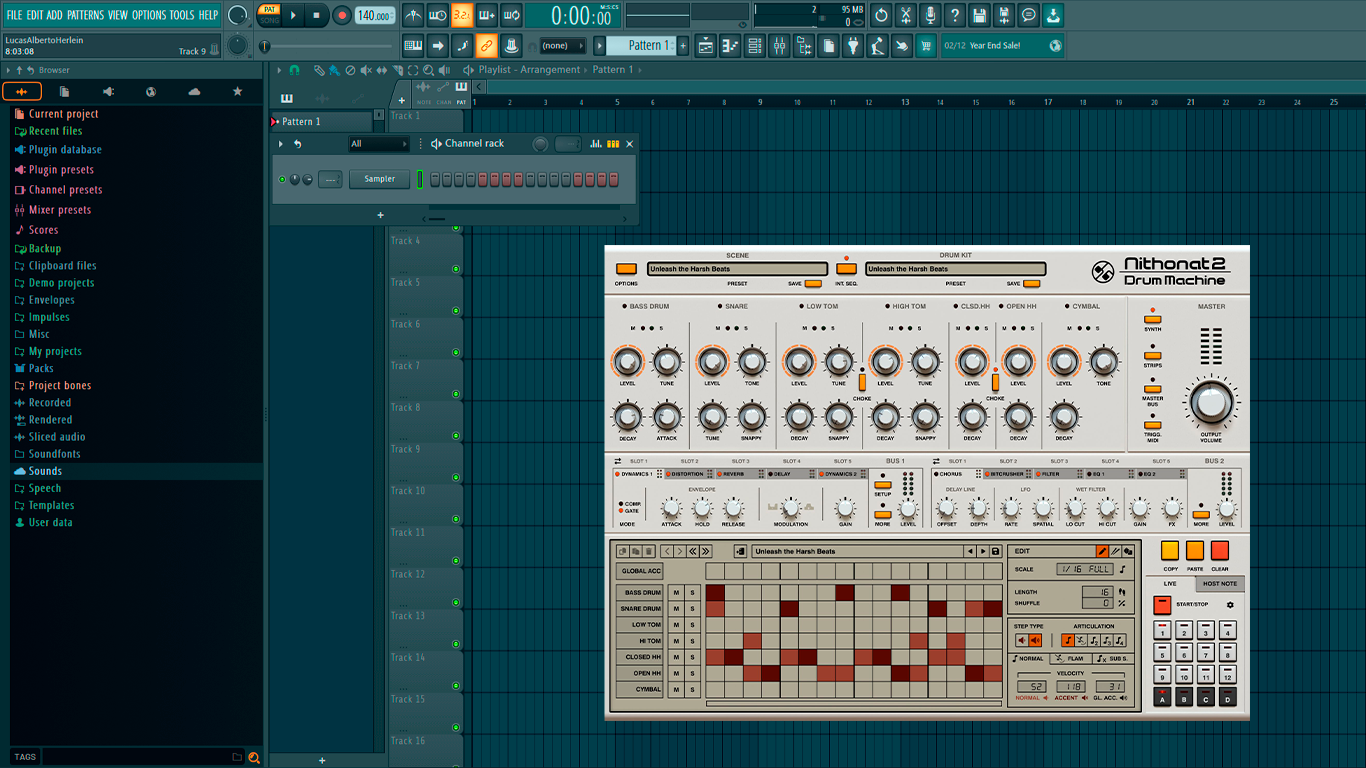The width and height of the screenshot is (1366, 768).
Task: Solo the SNARE DRUM row with S
Action: coord(692,609)
